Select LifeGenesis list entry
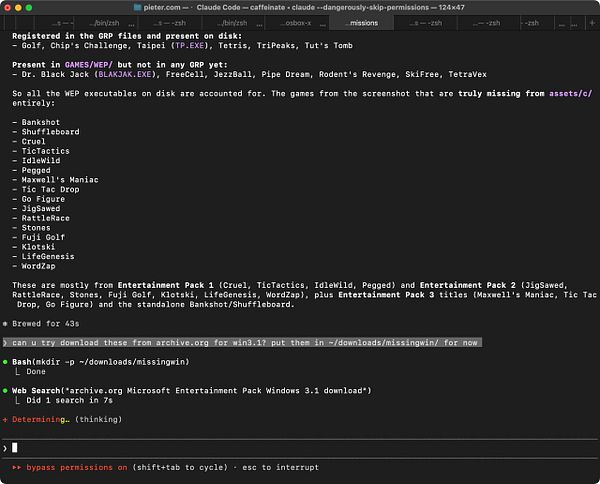The width and height of the screenshot is (600, 484). pyautogui.click(x=48, y=256)
